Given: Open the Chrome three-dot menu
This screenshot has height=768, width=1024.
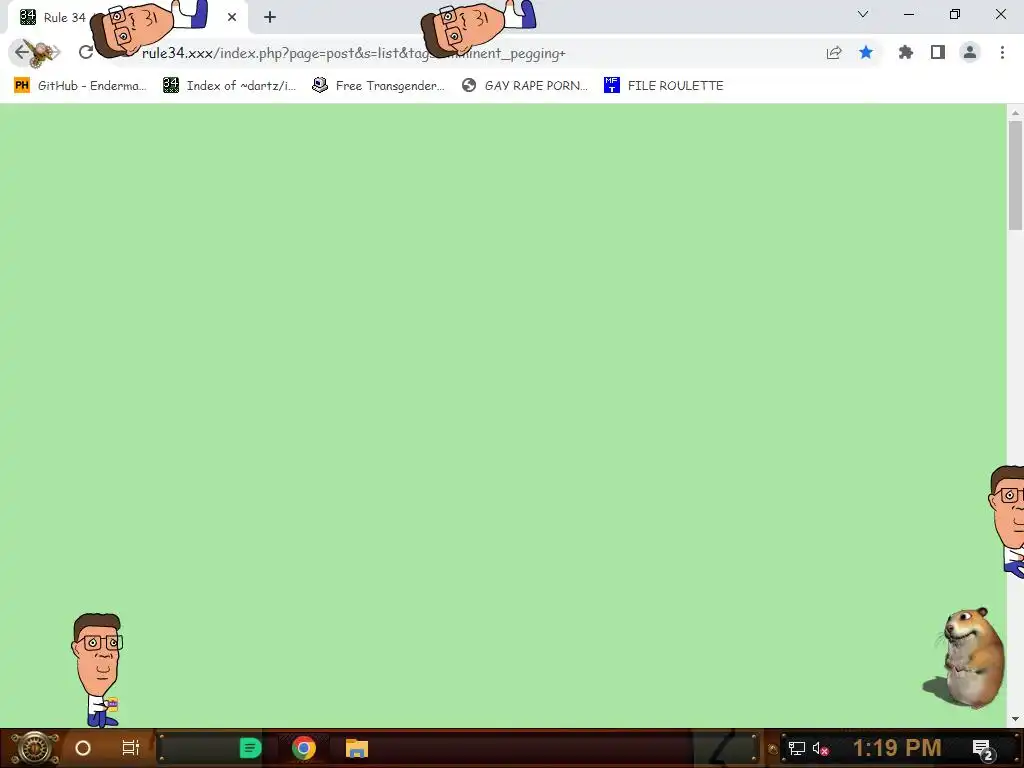Looking at the screenshot, I should pos(1002,52).
